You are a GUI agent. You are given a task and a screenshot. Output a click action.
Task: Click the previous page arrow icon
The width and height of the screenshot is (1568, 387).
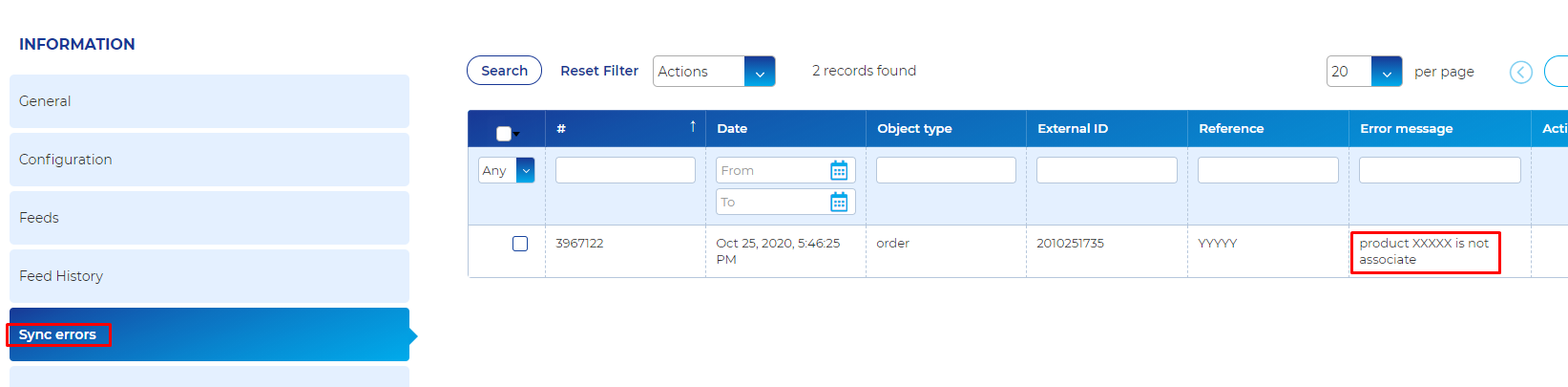click(1521, 72)
